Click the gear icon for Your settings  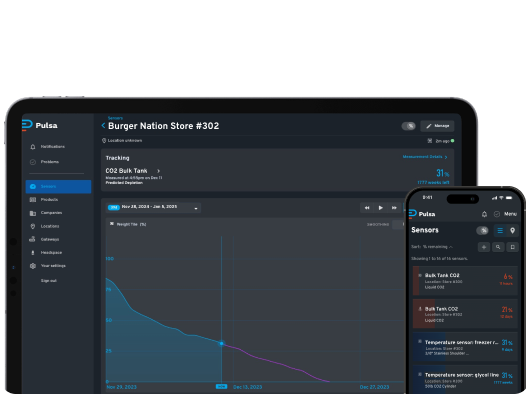tap(33, 266)
